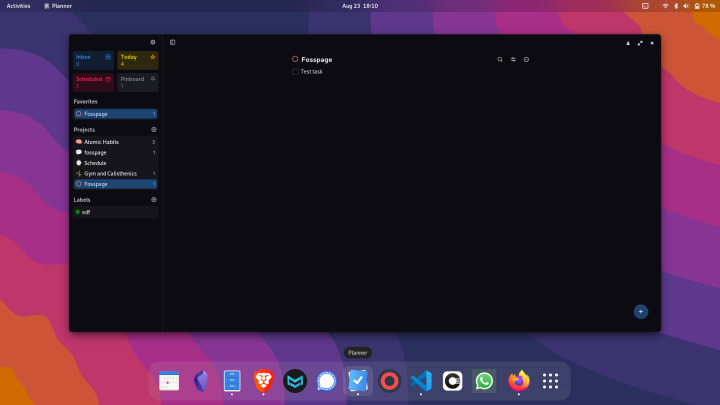
Task: Select Fosspage under Favorites
Action: click(x=115, y=114)
